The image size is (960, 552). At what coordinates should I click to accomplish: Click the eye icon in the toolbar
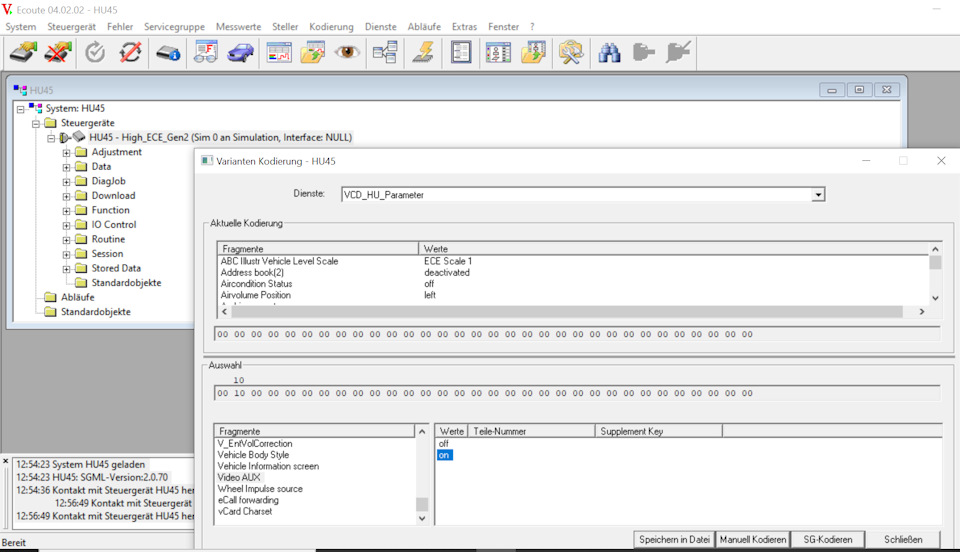pos(347,52)
